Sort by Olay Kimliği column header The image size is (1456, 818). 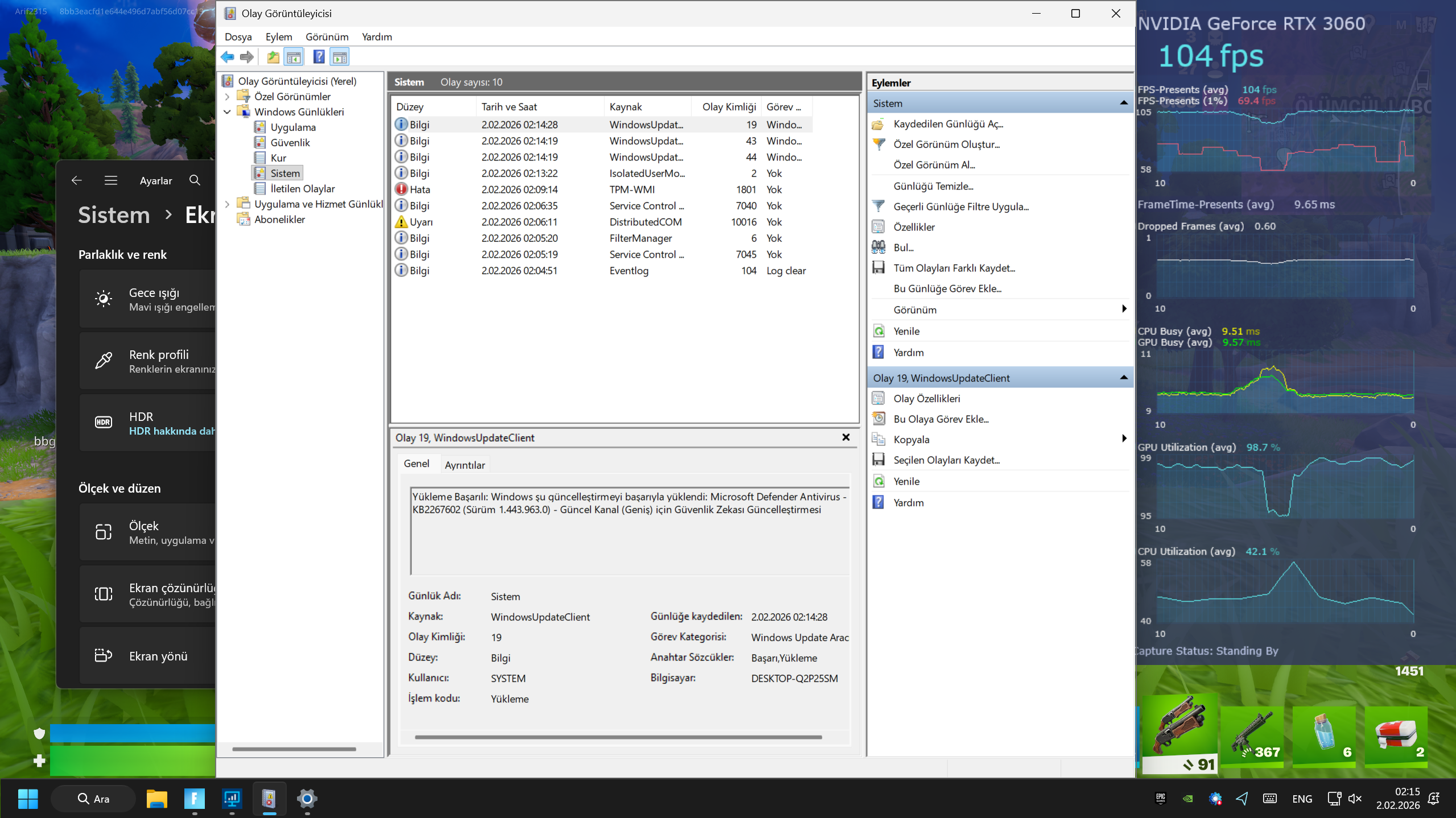click(726, 107)
